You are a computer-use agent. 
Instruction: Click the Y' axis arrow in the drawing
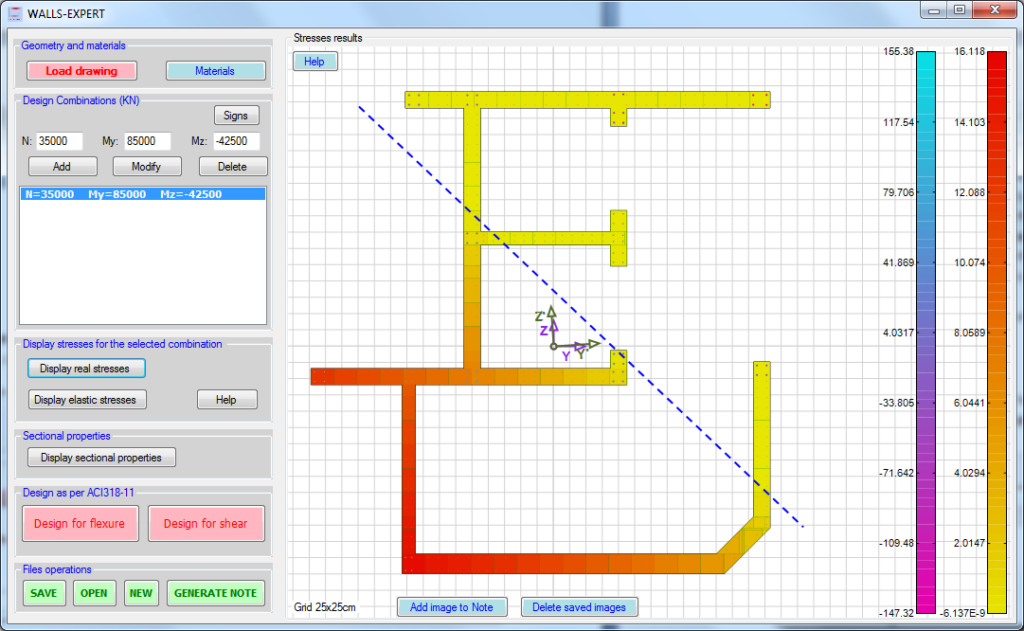tap(592, 343)
